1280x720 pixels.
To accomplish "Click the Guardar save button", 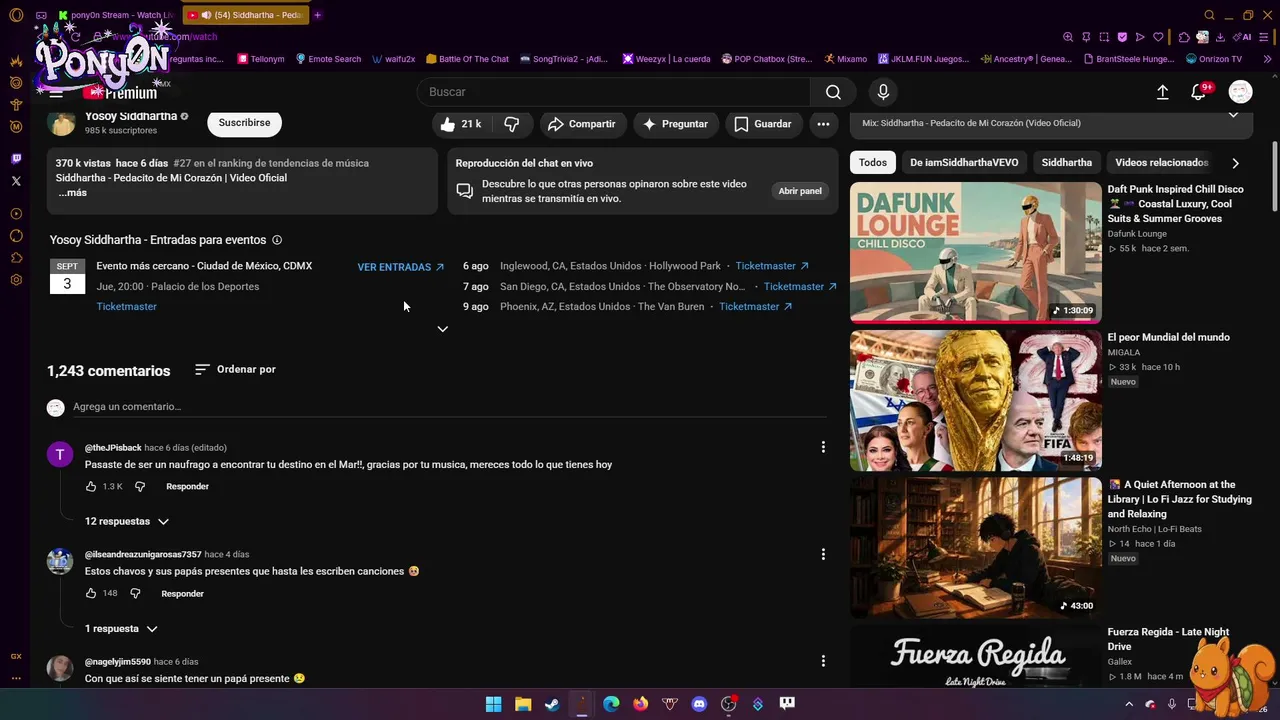I will pyautogui.click(x=763, y=124).
